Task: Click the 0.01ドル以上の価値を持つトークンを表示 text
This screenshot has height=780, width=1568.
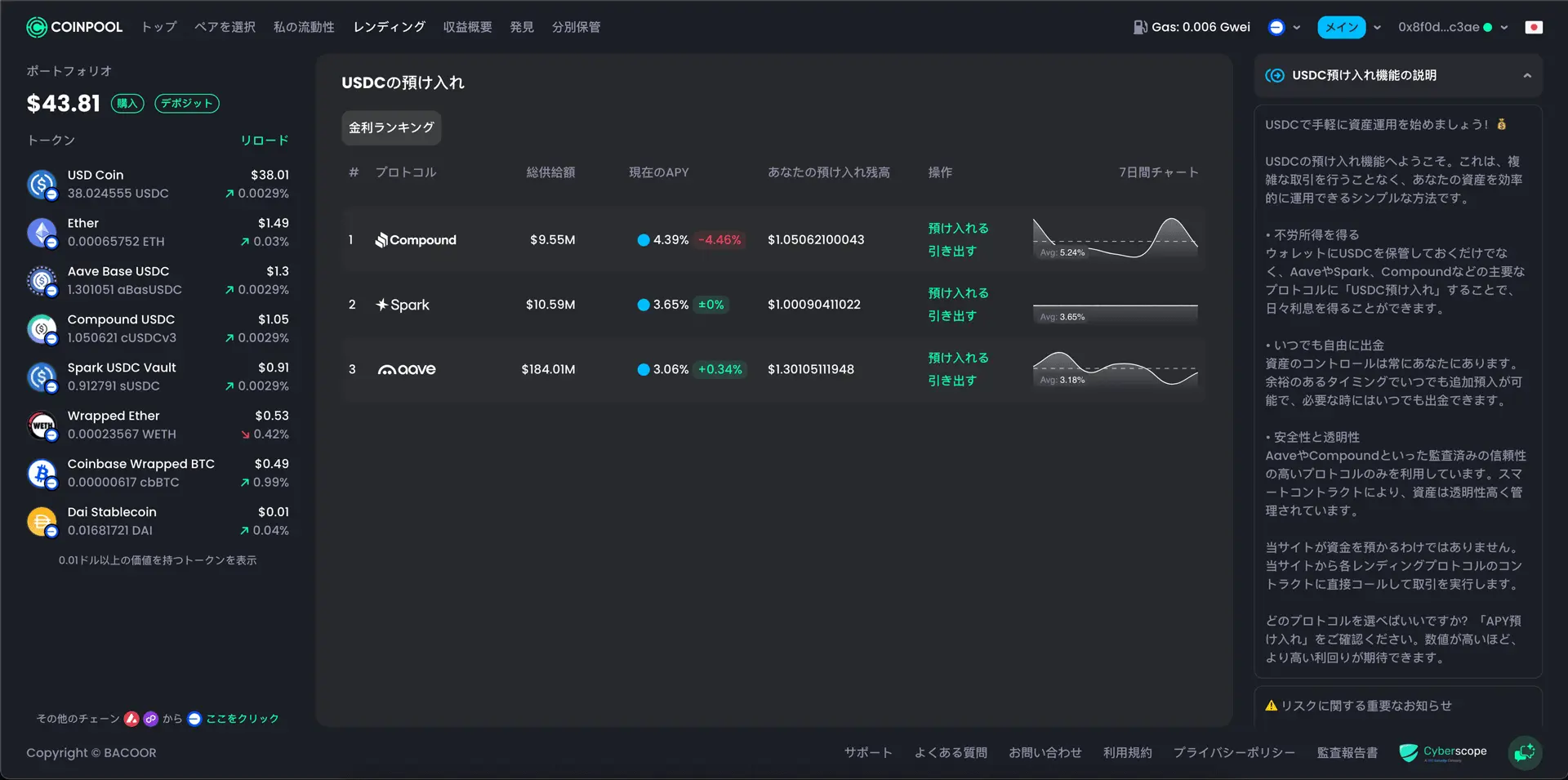Action: 158,560
